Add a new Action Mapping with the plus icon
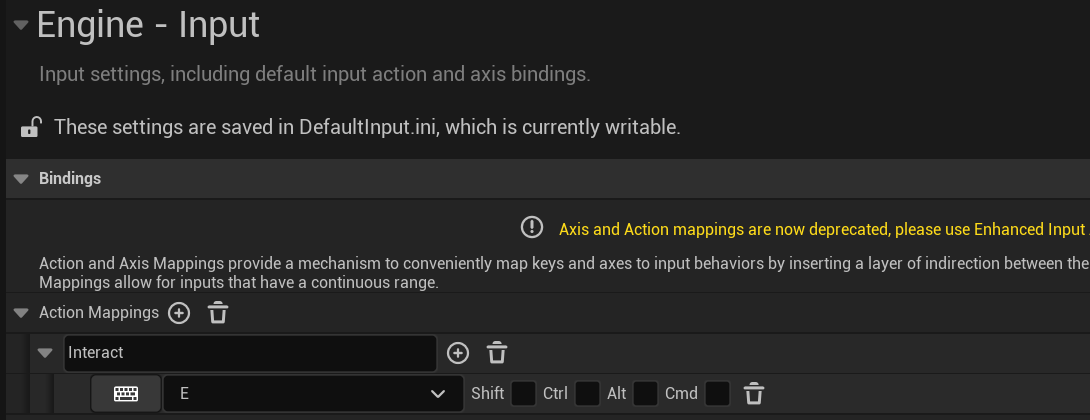The height and width of the screenshot is (420, 1090). click(x=179, y=313)
